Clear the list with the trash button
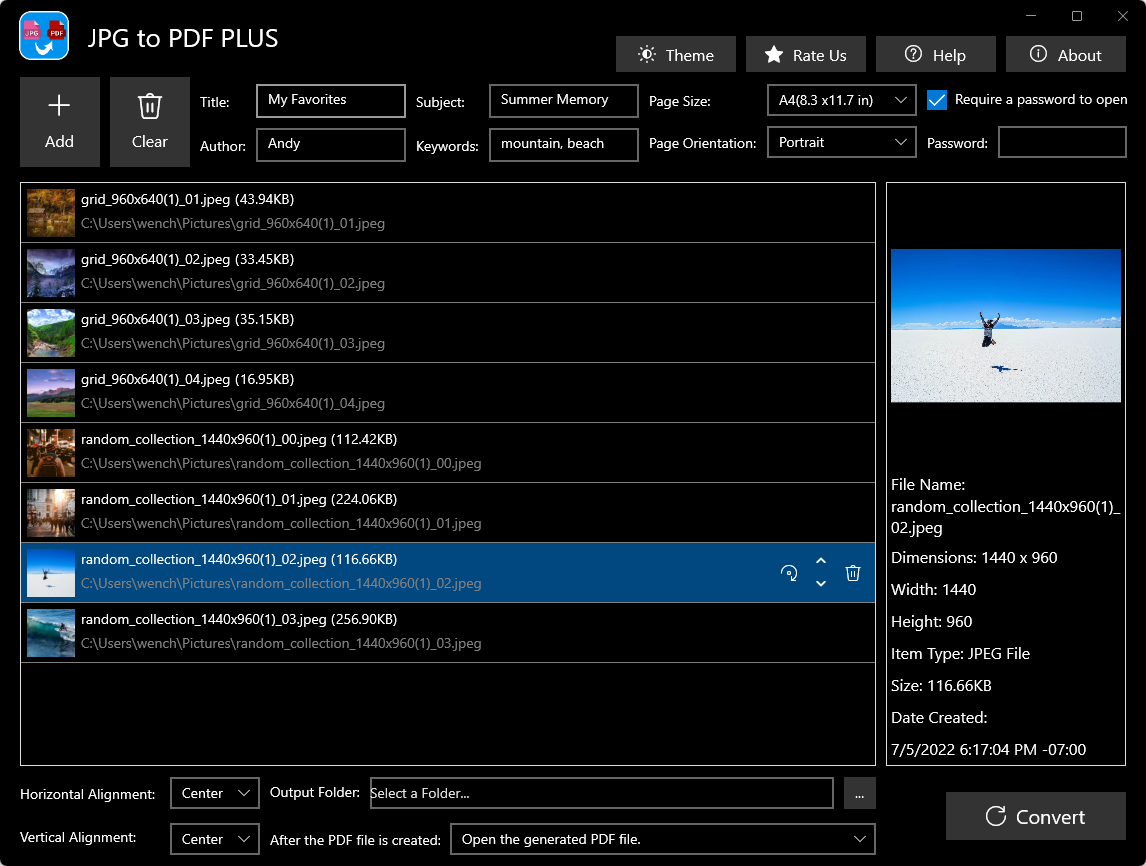This screenshot has height=866, width=1146. point(150,122)
